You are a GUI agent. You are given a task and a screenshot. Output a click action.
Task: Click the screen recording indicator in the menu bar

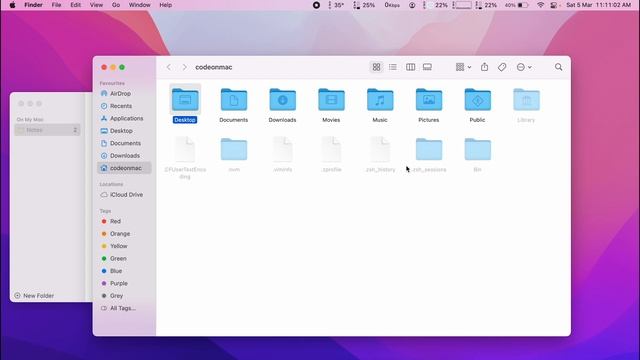(316, 5)
